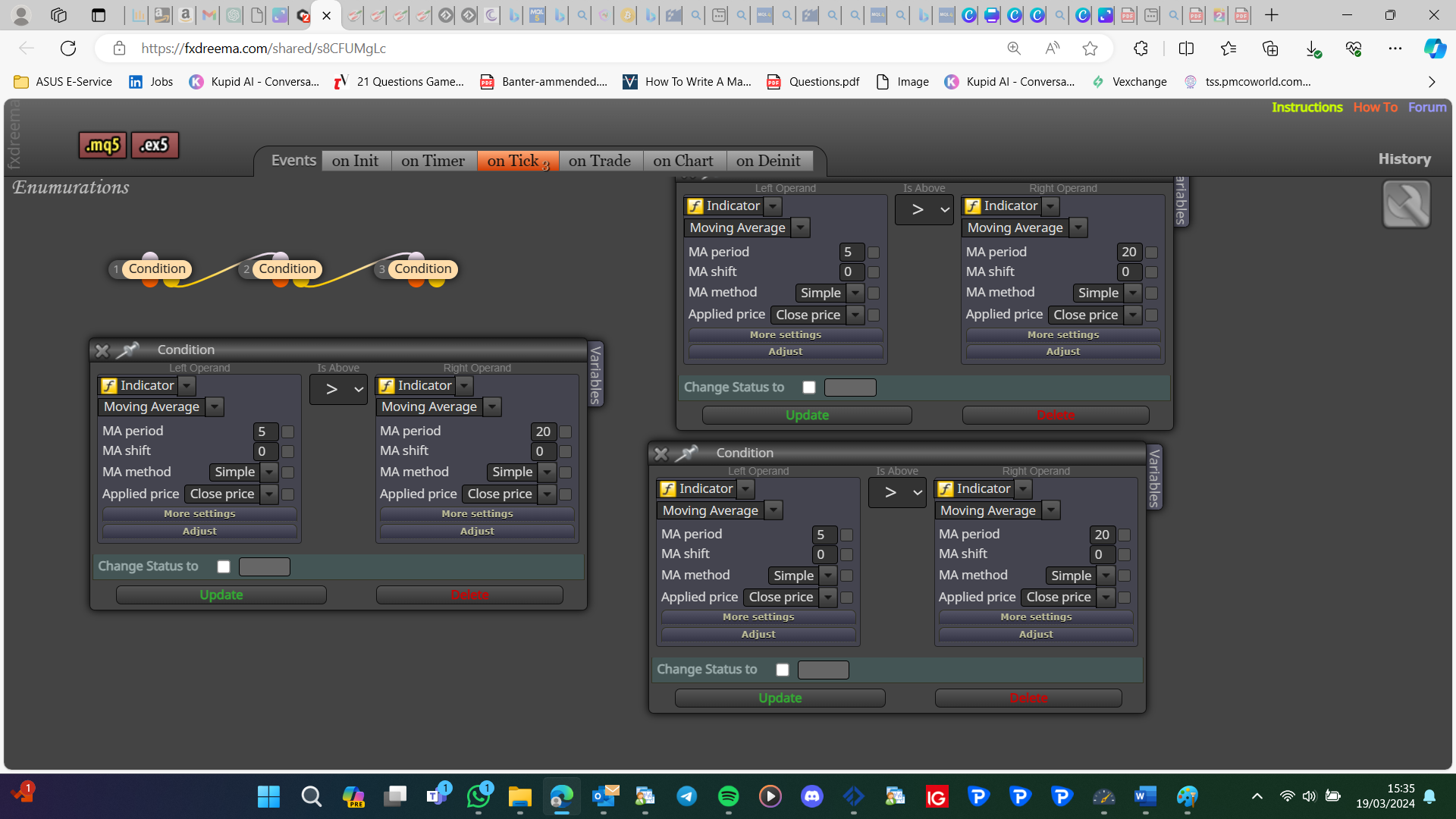Tick left operand Applied price checkbox, top-right panel
Screen dimensions: 1456x819
click(x=874, y=315)
